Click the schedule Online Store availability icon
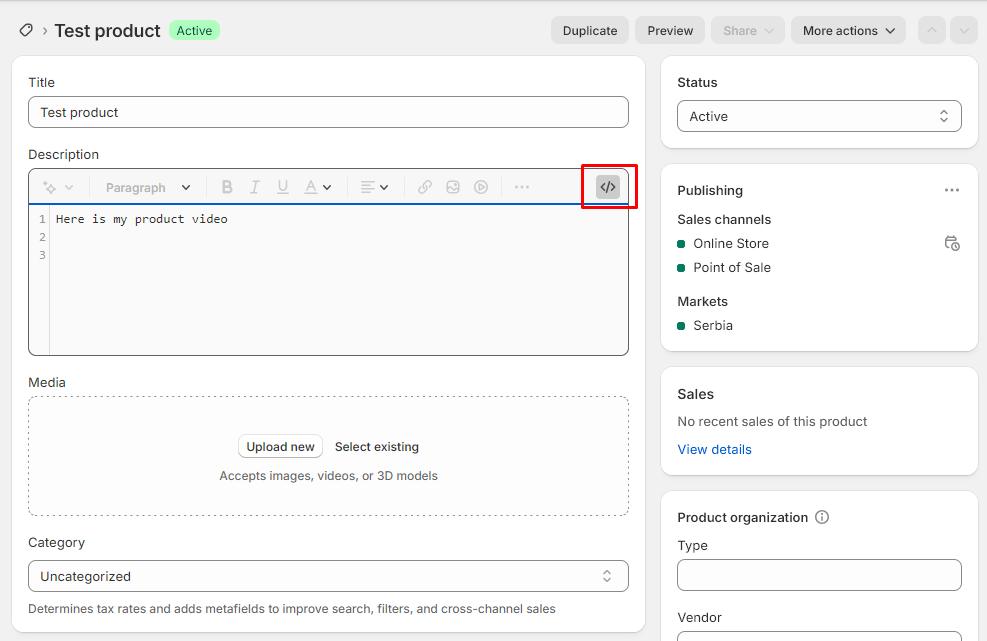This screenshot has width=987, height=641. pyautogui.click(x=952, y=243)
